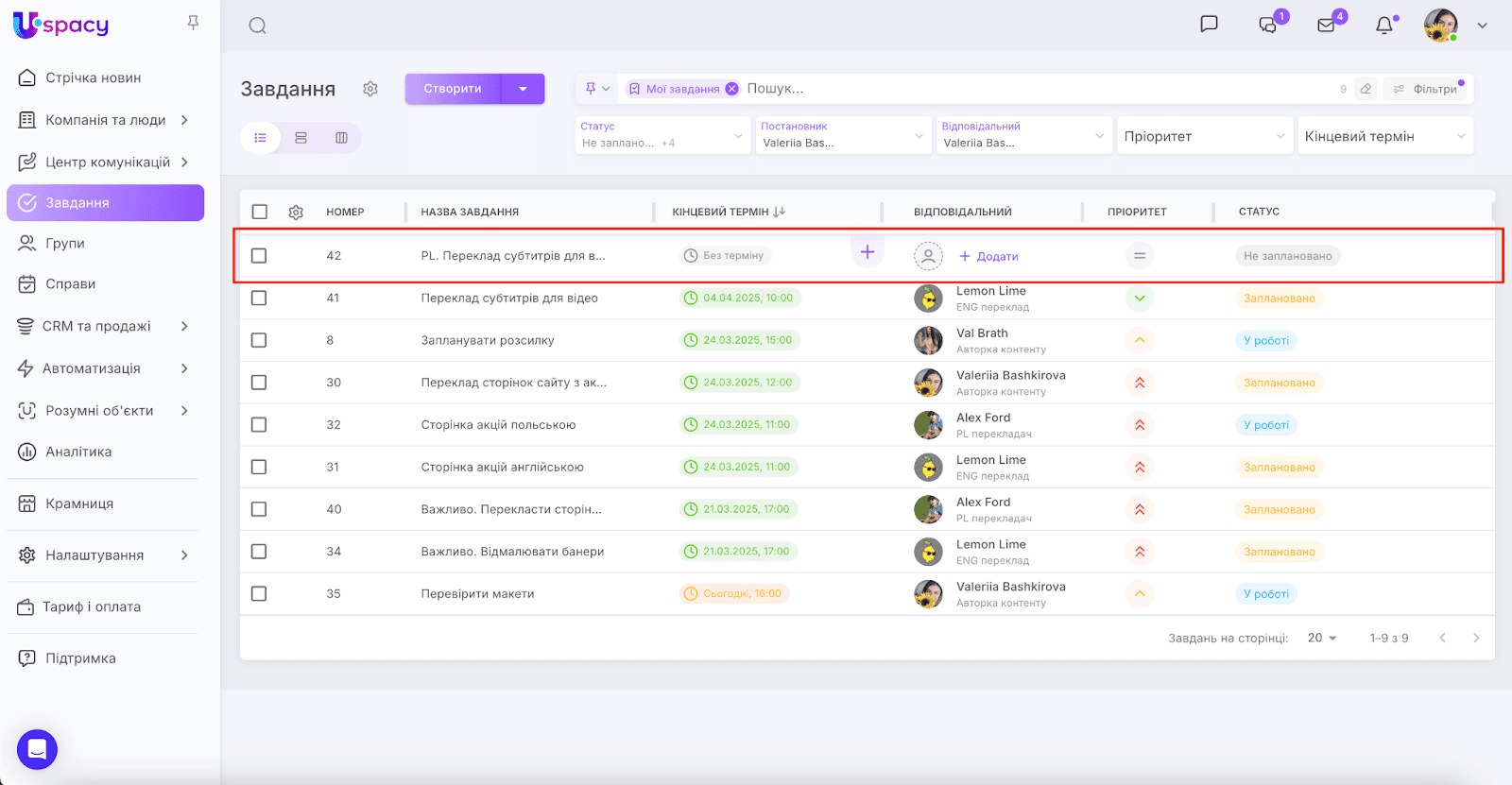The height and width of the screenshot is (785, 1512).
Task: Remove the Мої завдання filter chip
Action: (x=732, y=89)
